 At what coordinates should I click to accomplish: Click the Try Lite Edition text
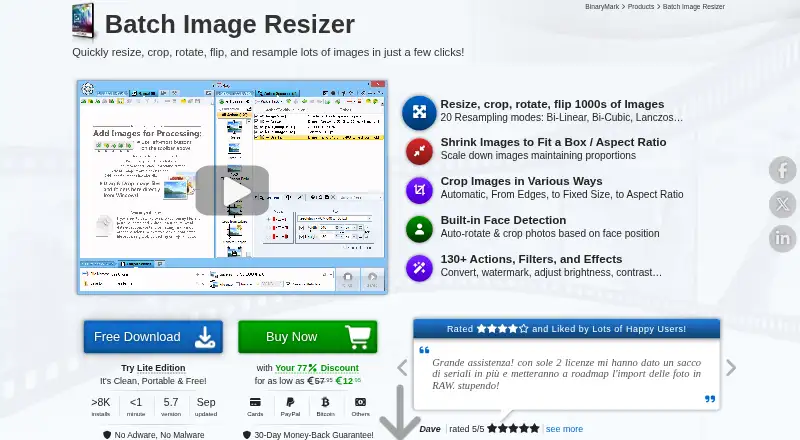[x=153, y=368]
